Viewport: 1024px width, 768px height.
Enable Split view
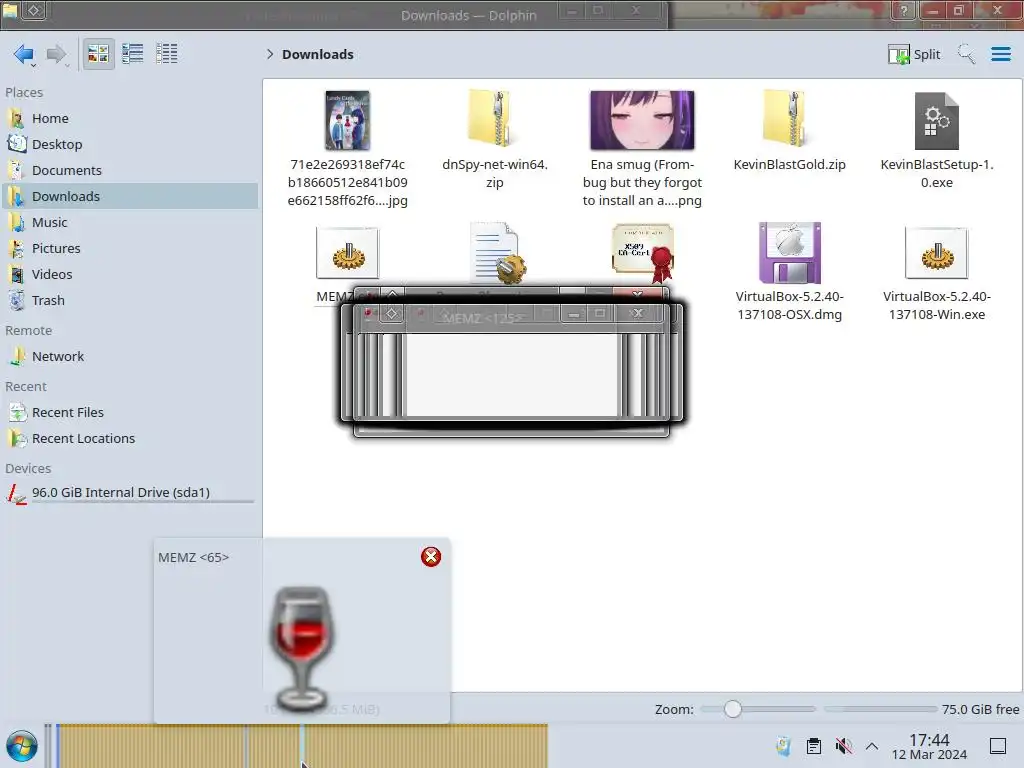[x=914, y=54]
